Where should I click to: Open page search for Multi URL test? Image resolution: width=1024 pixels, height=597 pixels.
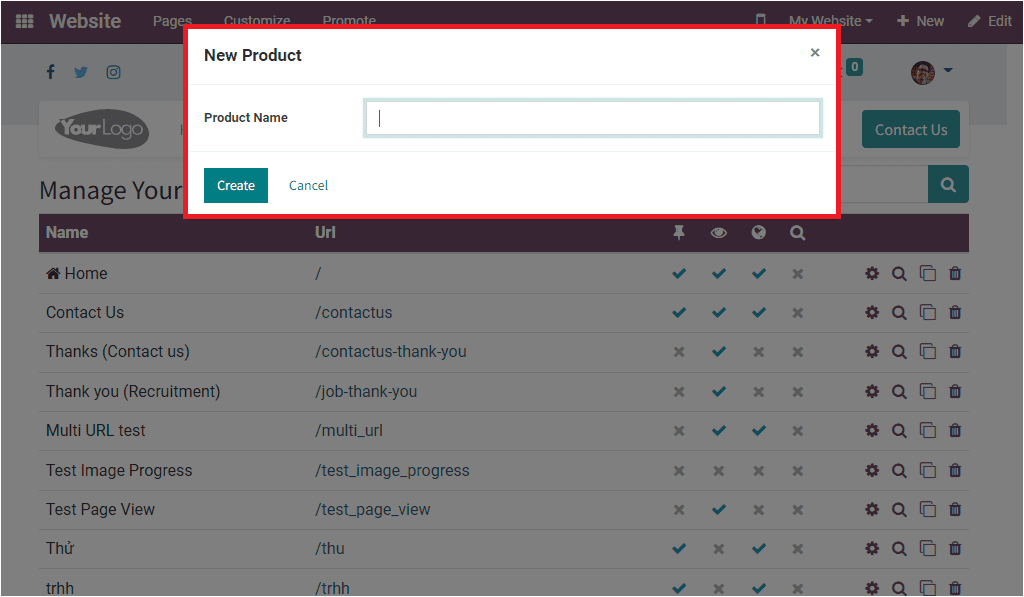[x=899, y=430]
